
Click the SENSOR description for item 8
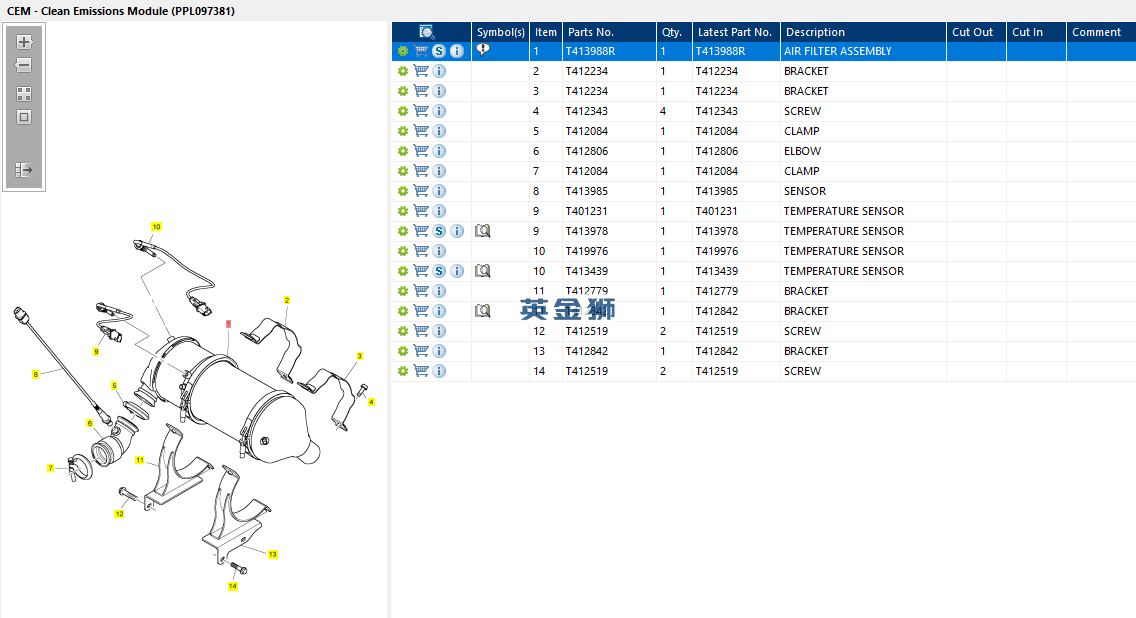pos(805,191)
